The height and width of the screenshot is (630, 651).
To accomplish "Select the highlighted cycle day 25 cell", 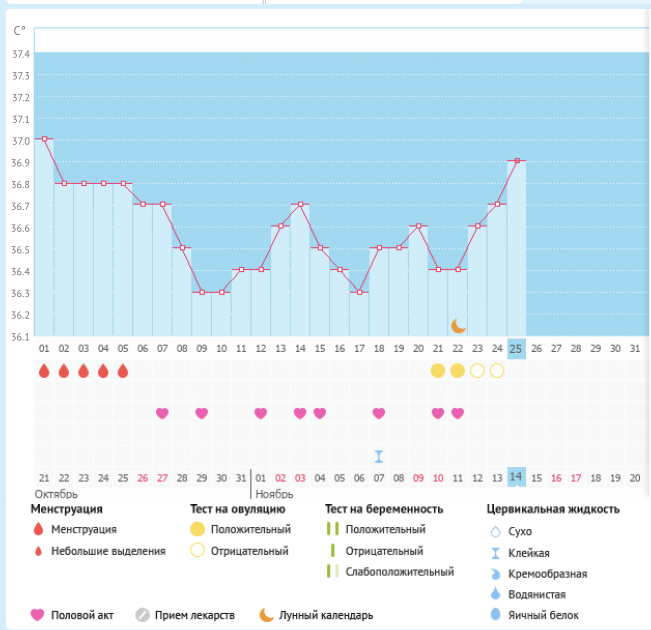I will [x=516, y=348].
